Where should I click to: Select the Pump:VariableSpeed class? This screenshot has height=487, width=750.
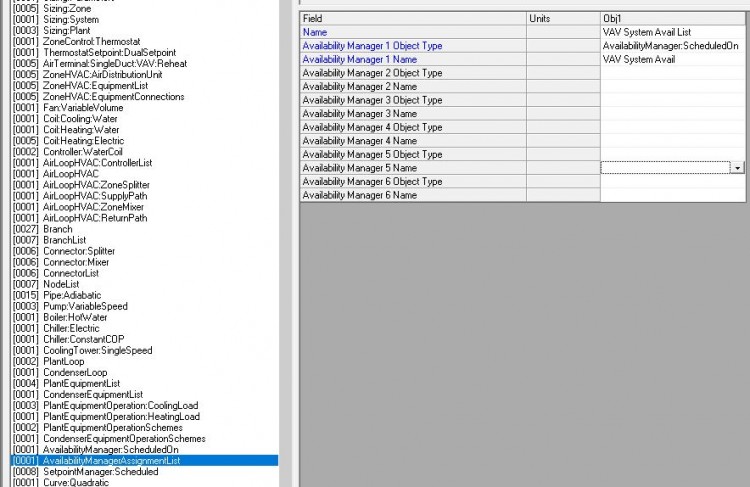(x=85, y=306)
